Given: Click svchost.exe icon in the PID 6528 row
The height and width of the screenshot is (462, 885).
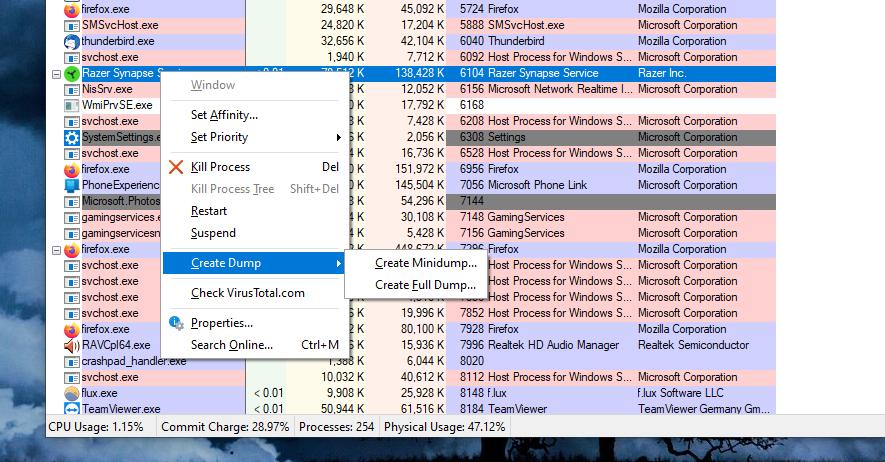Looking at the screenshot, I should [x=72, y=153].
